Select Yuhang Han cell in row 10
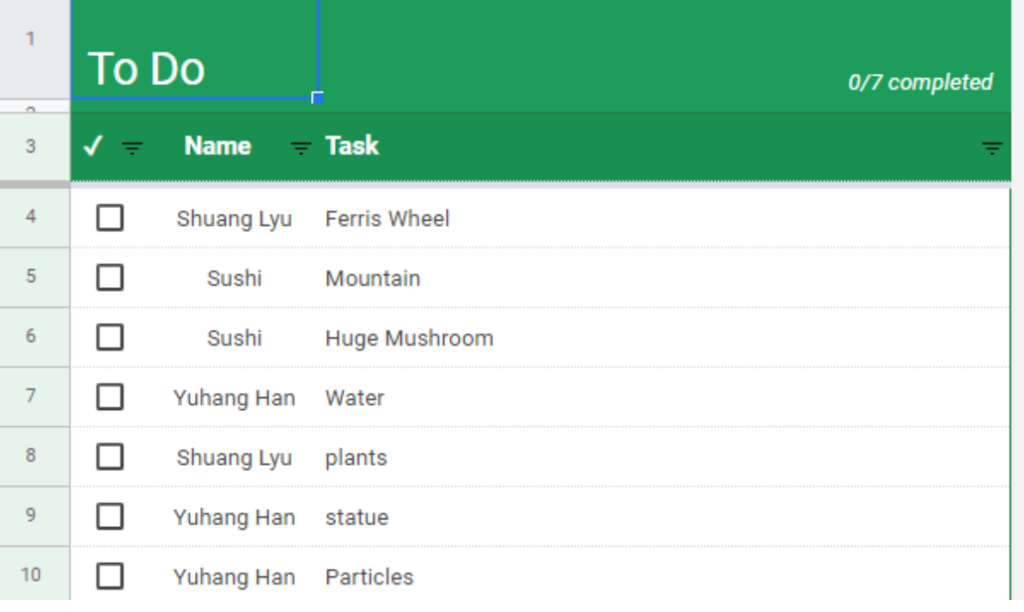Screen dimensions: 1024x612 pos(234,577)
